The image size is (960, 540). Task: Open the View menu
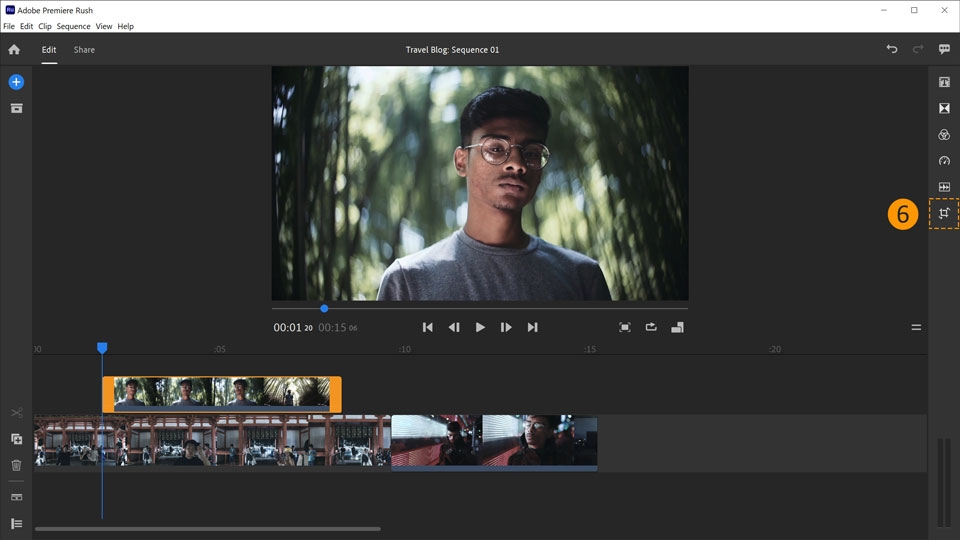coord(103,26)
